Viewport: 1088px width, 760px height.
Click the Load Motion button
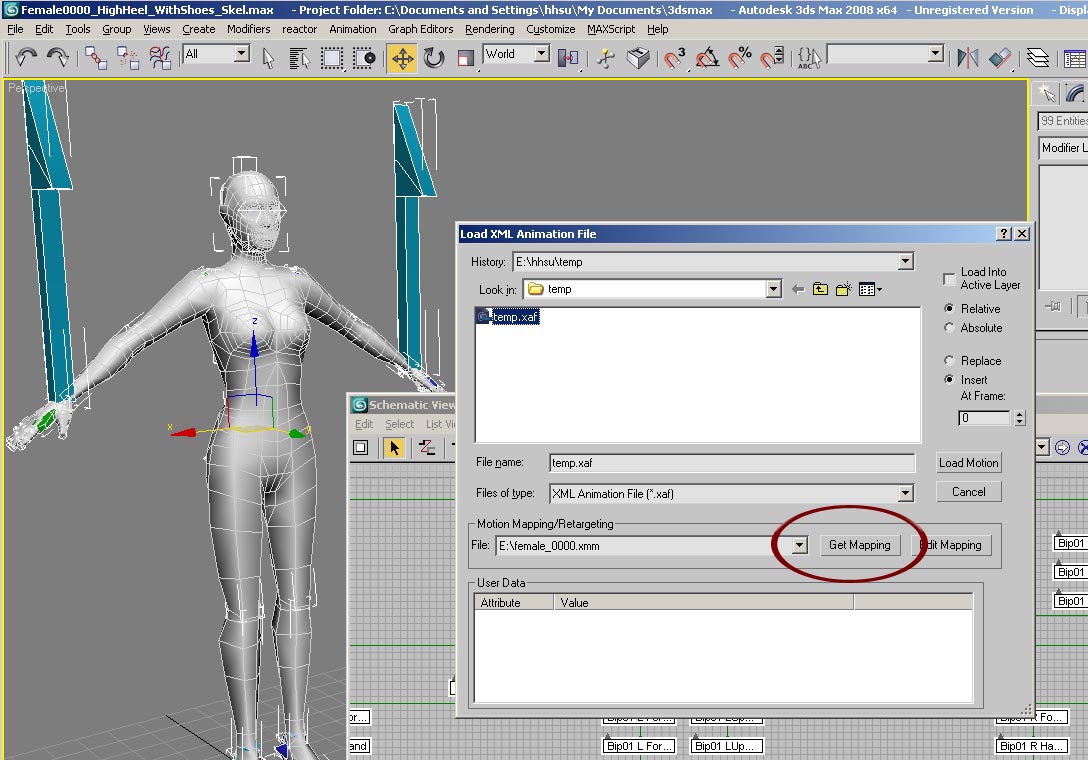pyautogui.click(x=968, y=463)
